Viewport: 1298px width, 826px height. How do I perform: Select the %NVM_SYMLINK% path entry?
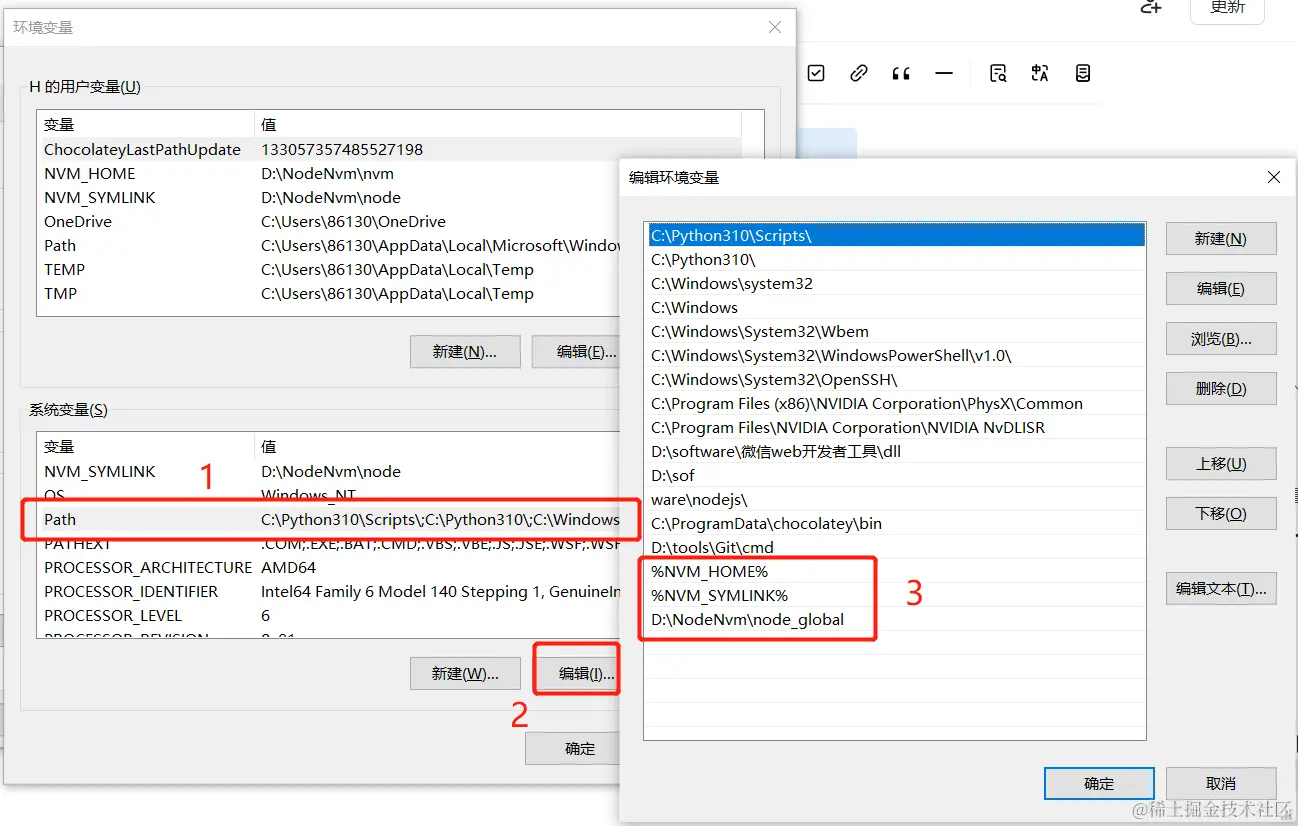895,595
